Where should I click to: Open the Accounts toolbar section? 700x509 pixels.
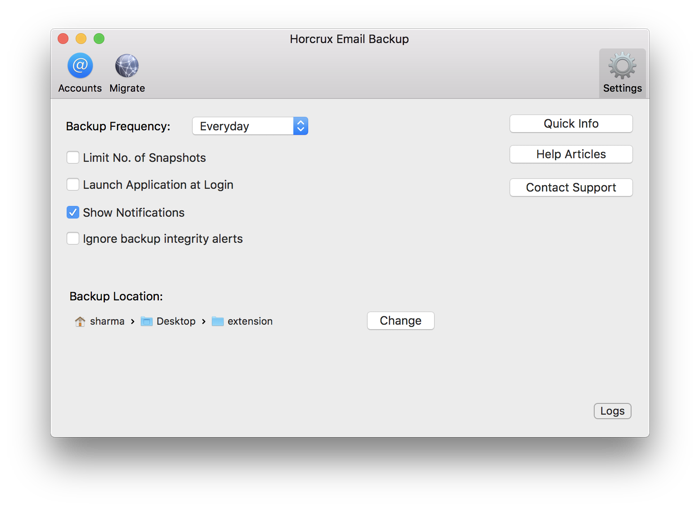(80, 73)
